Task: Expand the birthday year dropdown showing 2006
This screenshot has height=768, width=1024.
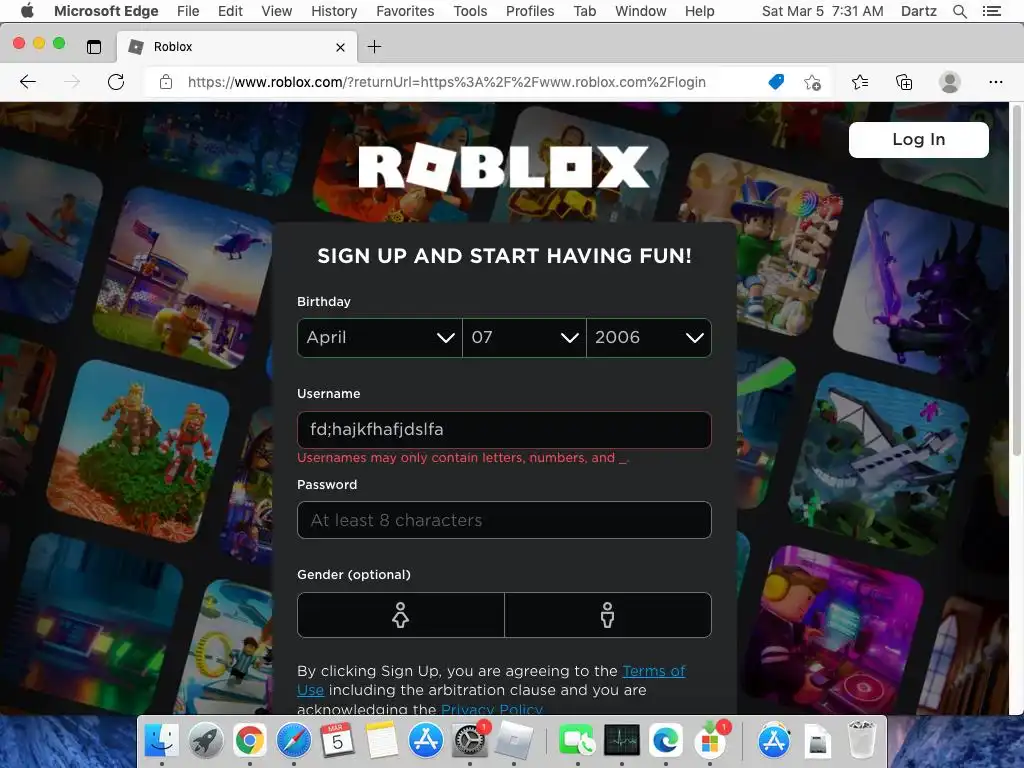Action: coord(649,338)
